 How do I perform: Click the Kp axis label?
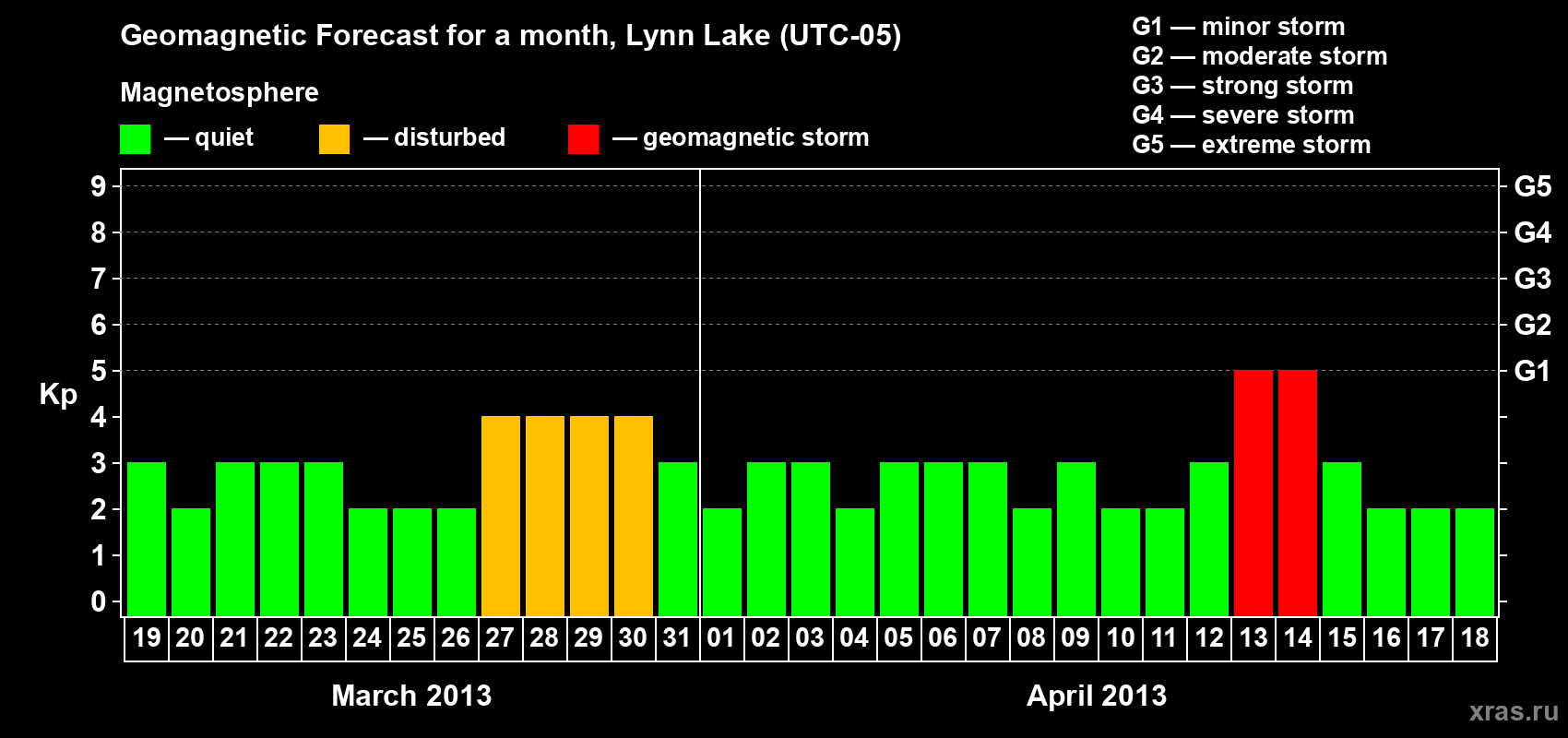[x=58, y=395]
